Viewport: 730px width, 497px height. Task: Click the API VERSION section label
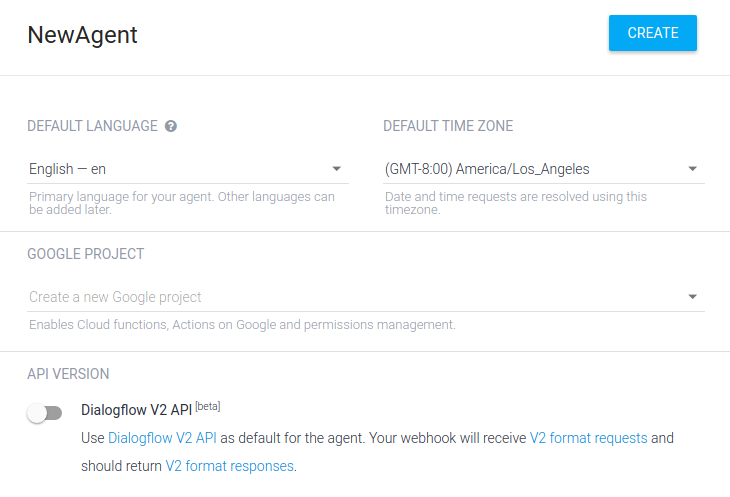[68, 374]
